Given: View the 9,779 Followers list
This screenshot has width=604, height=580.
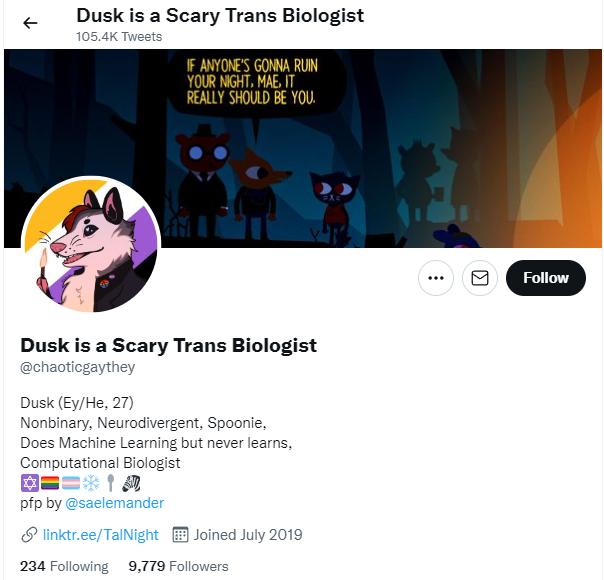Looking at the screenshot, I should coord(178,566).
